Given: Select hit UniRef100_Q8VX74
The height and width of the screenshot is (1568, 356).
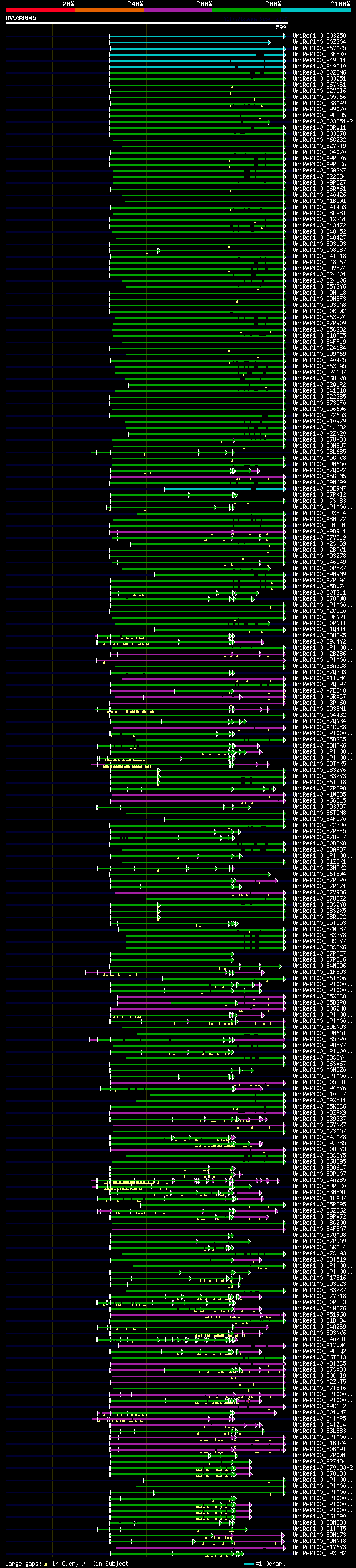Looking at the screenshot, I should [319, 269].
